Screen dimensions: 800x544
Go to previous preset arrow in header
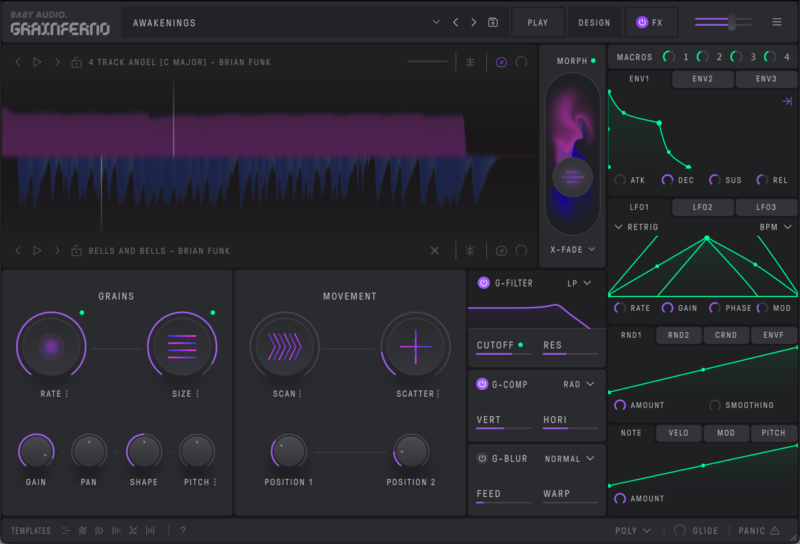point(455,22)
